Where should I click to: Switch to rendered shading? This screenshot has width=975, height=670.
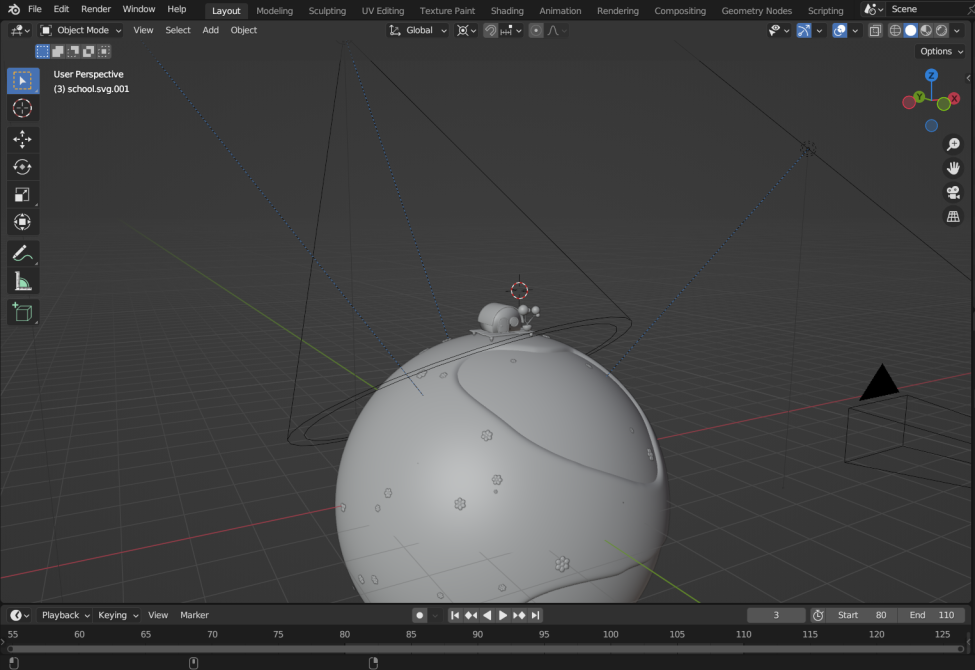point(941,30)
